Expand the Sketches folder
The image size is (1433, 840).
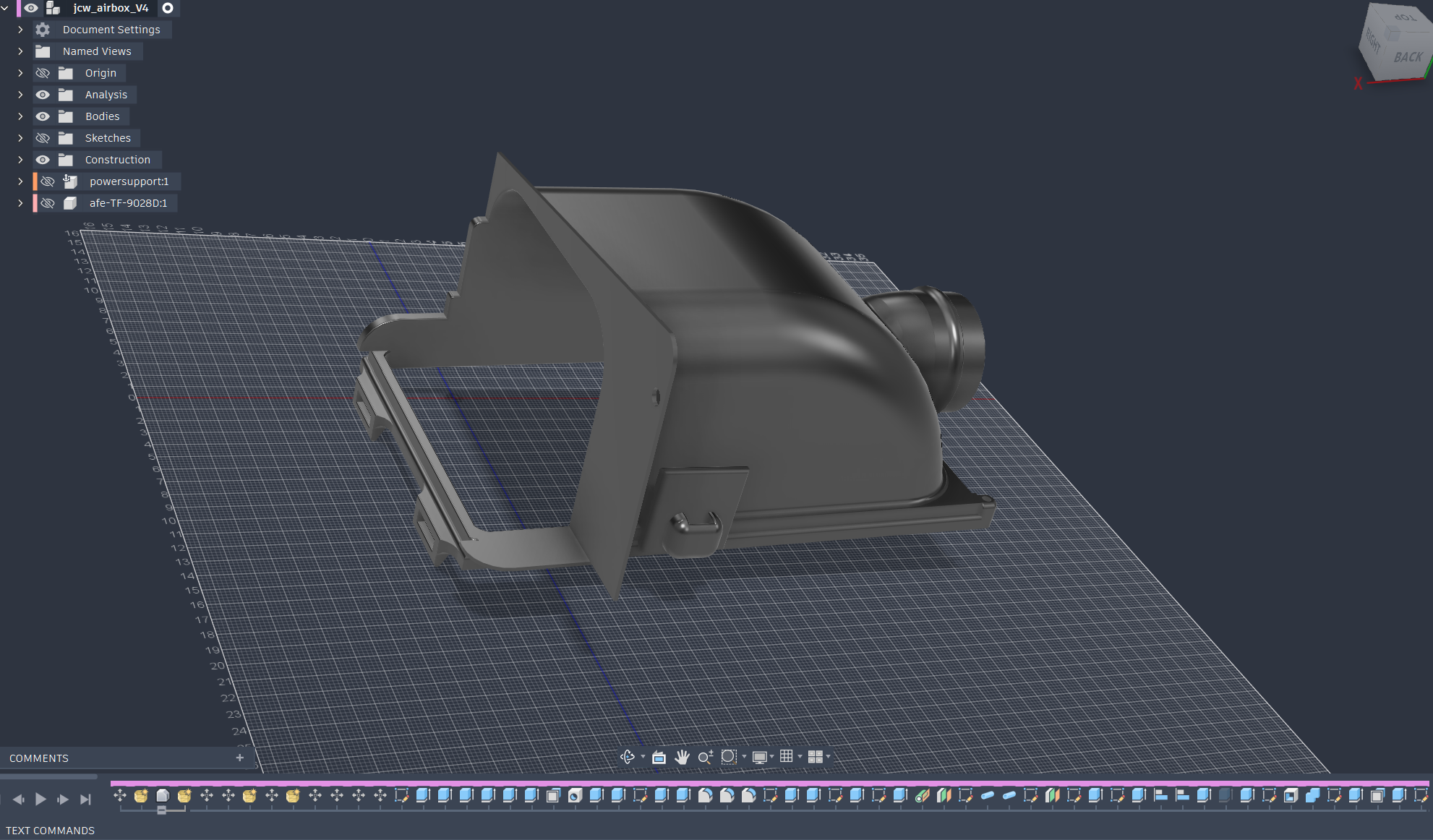point(20,138)
